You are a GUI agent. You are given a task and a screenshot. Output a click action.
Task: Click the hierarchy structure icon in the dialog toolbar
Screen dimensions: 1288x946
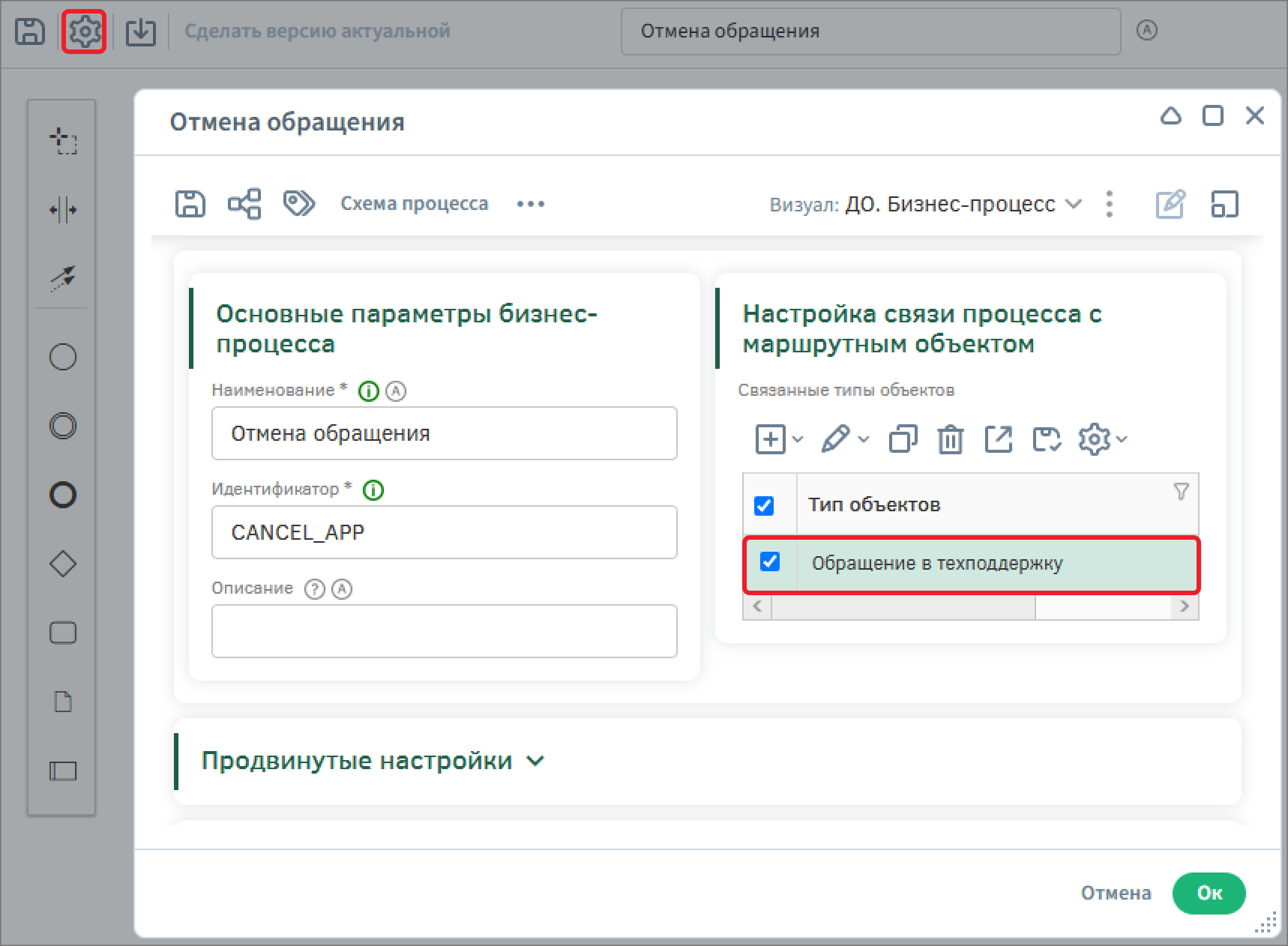click(244, 204)
